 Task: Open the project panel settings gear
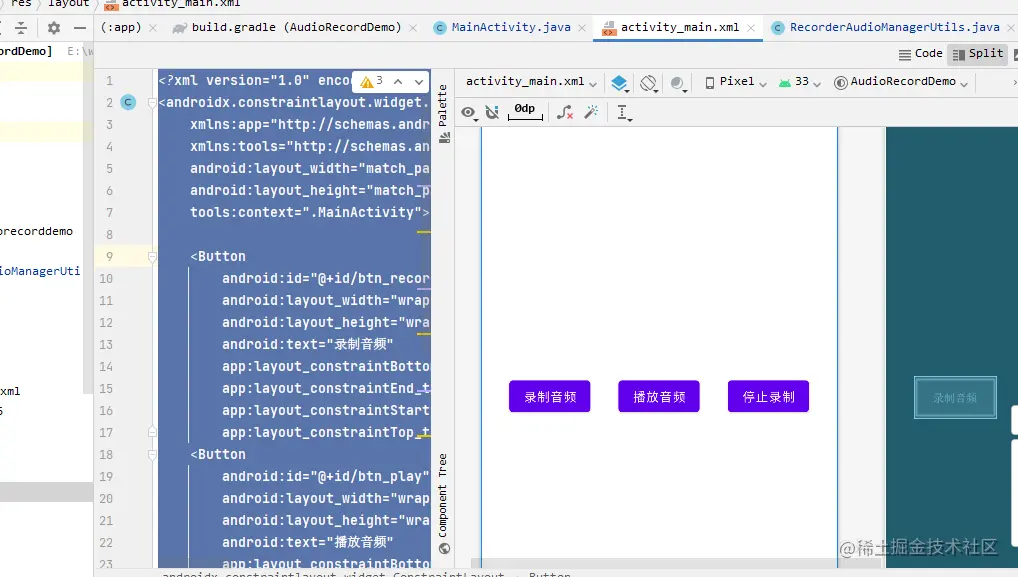pos(54,28)
